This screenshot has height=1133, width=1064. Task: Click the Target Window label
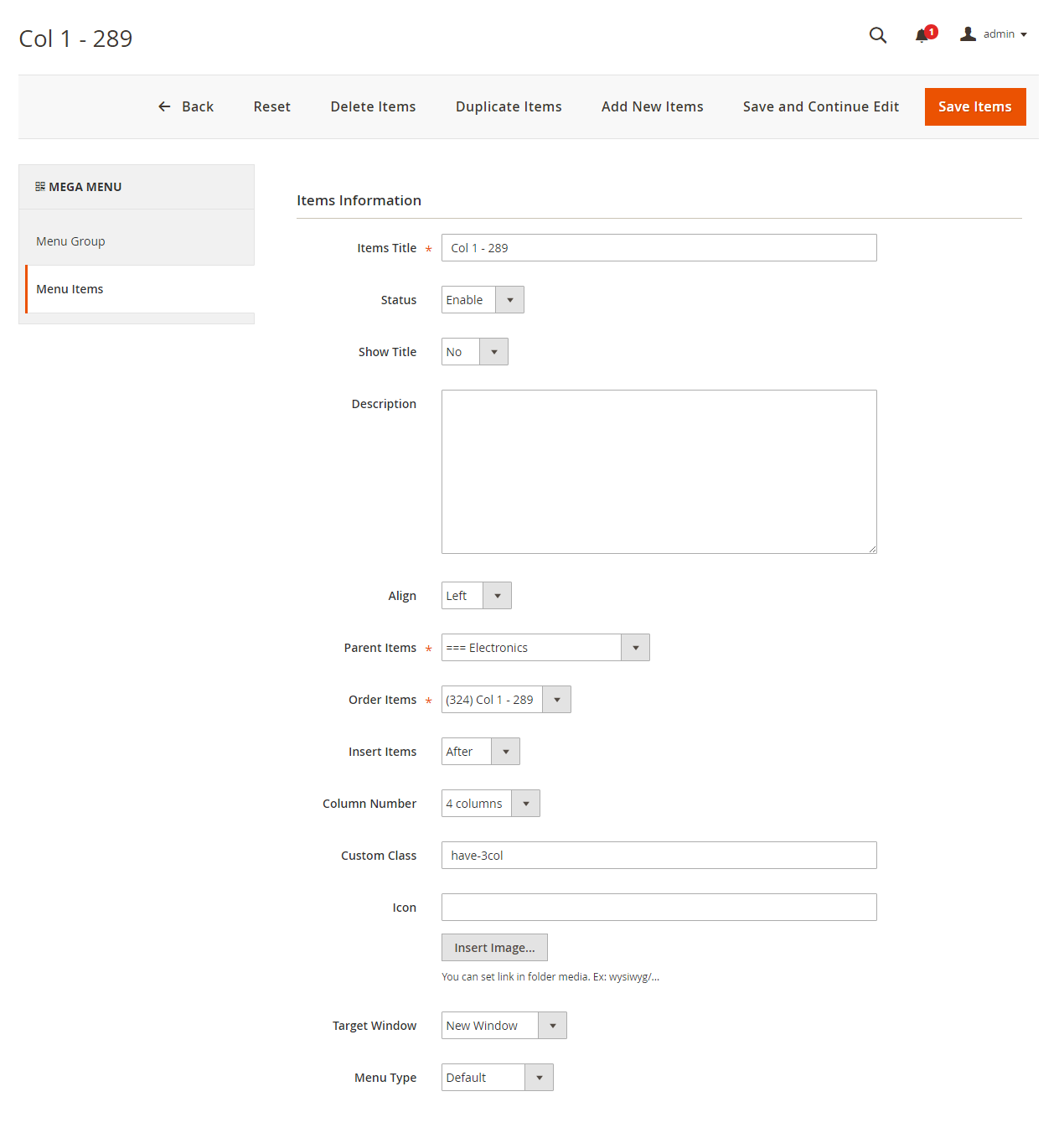(x=374, y=1026)
